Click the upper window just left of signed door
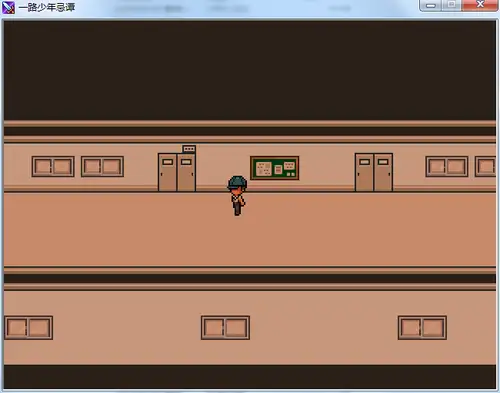 pos(102,166)
